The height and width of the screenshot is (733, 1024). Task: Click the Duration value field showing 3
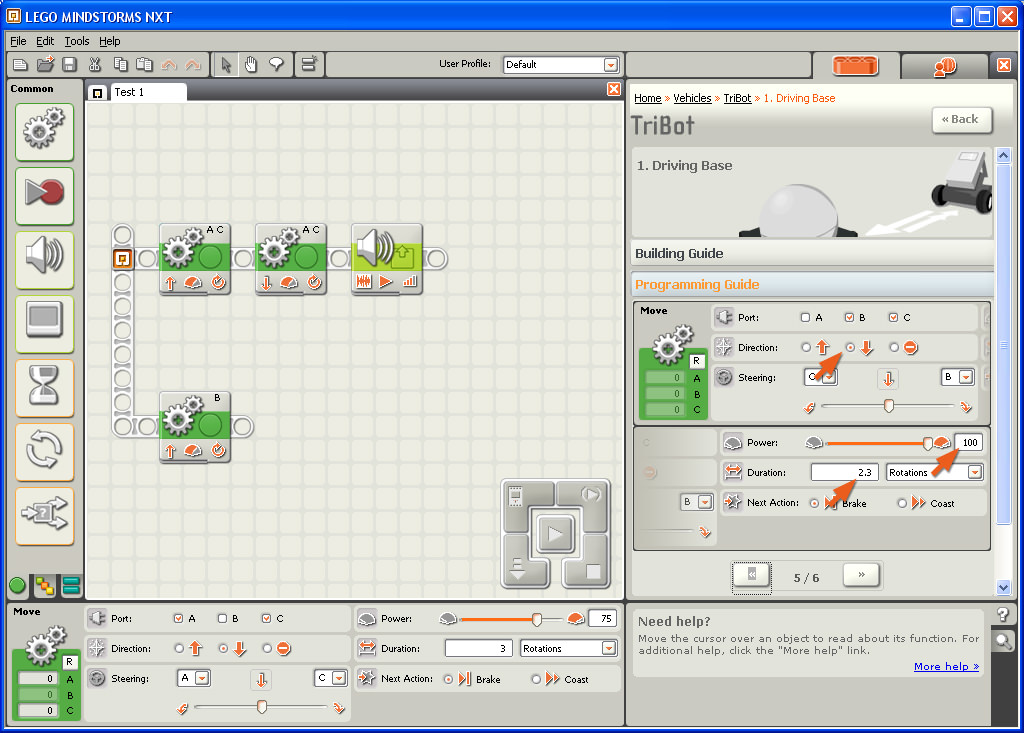478,649
